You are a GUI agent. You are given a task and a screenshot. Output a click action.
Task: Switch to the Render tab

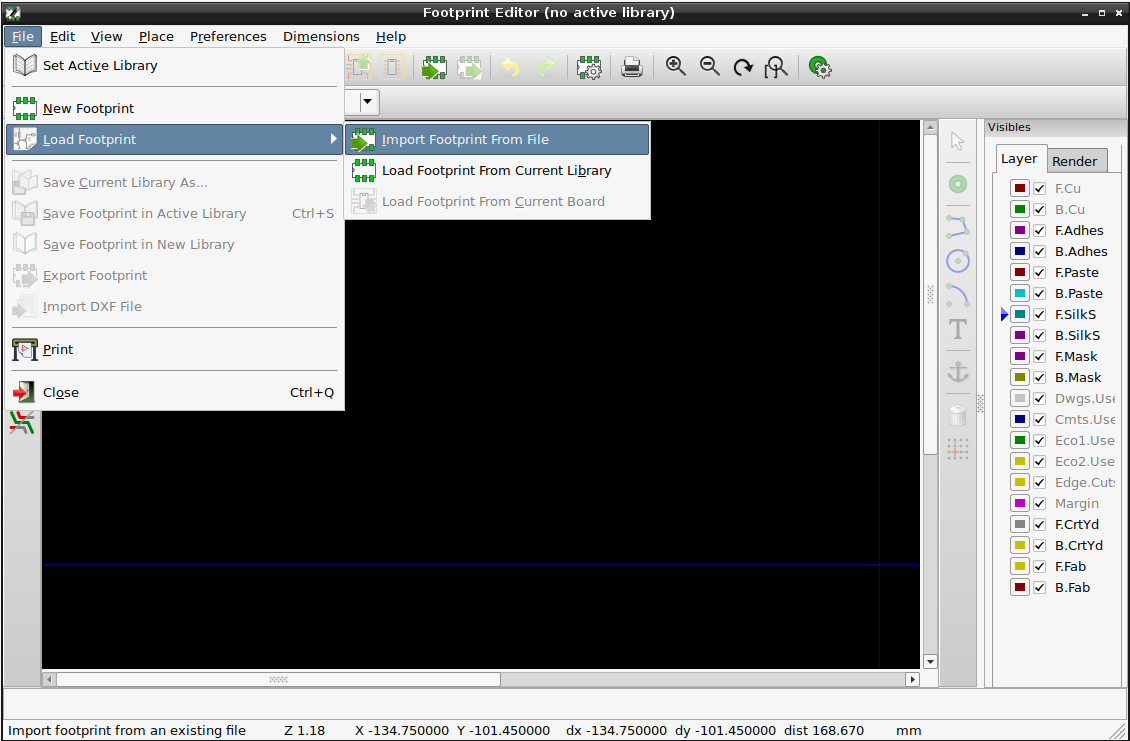(1075, 161)
